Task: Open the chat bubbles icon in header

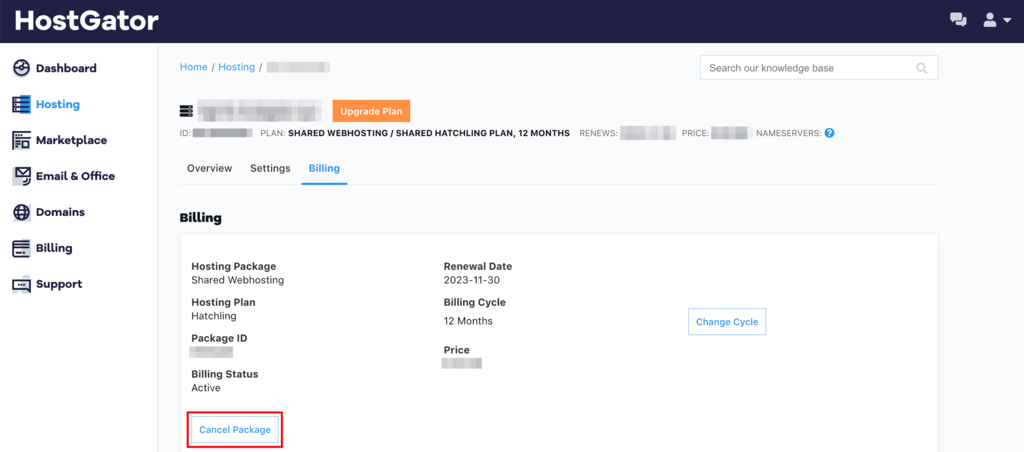Action: [958, 20]
